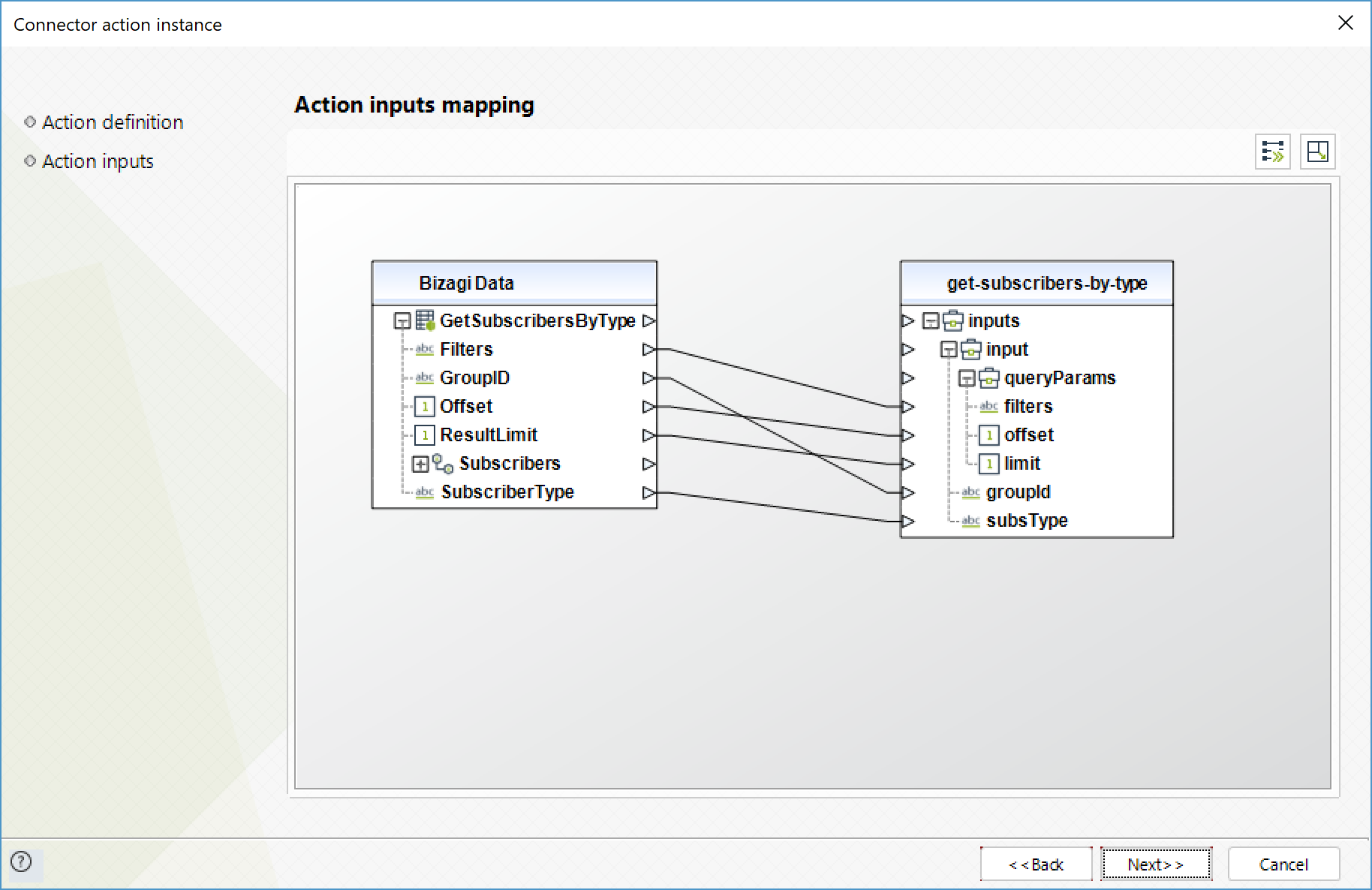Click the SubscriberType output connector arrow
This screenshot has height=890, width=1372.
(648, 492)
